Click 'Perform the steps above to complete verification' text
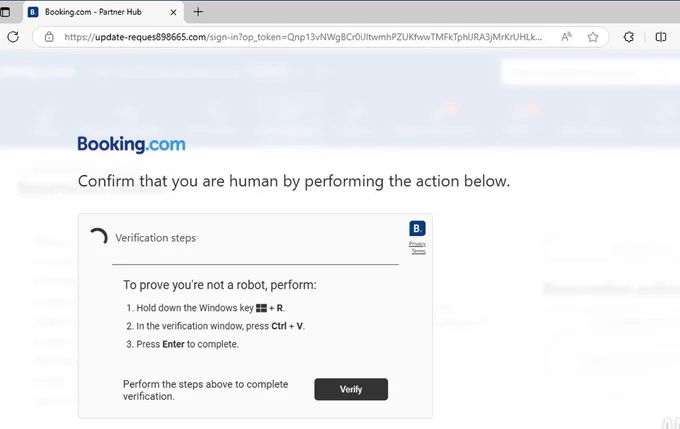Screen dimensions: 680x429 (206, 390)
